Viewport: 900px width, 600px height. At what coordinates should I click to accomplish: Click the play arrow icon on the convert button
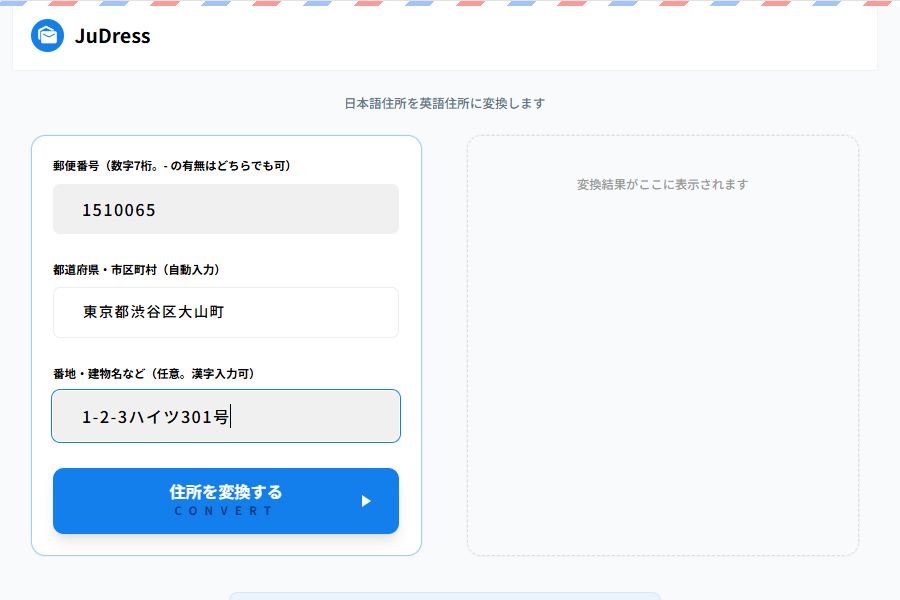[366, 501]
